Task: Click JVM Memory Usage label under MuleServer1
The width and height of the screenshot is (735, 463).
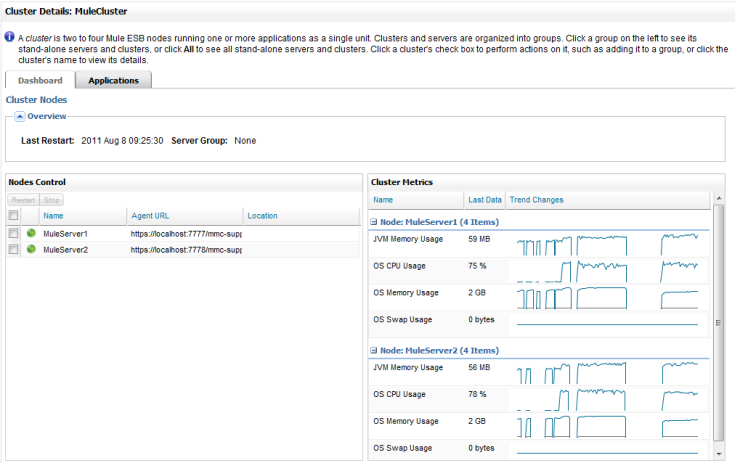Action: pos(408,239)
